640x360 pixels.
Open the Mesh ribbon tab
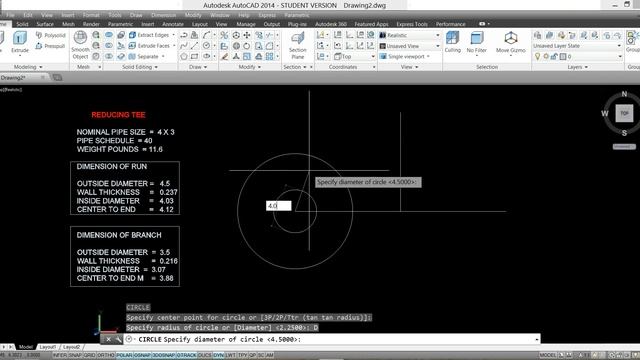point(68,24)
